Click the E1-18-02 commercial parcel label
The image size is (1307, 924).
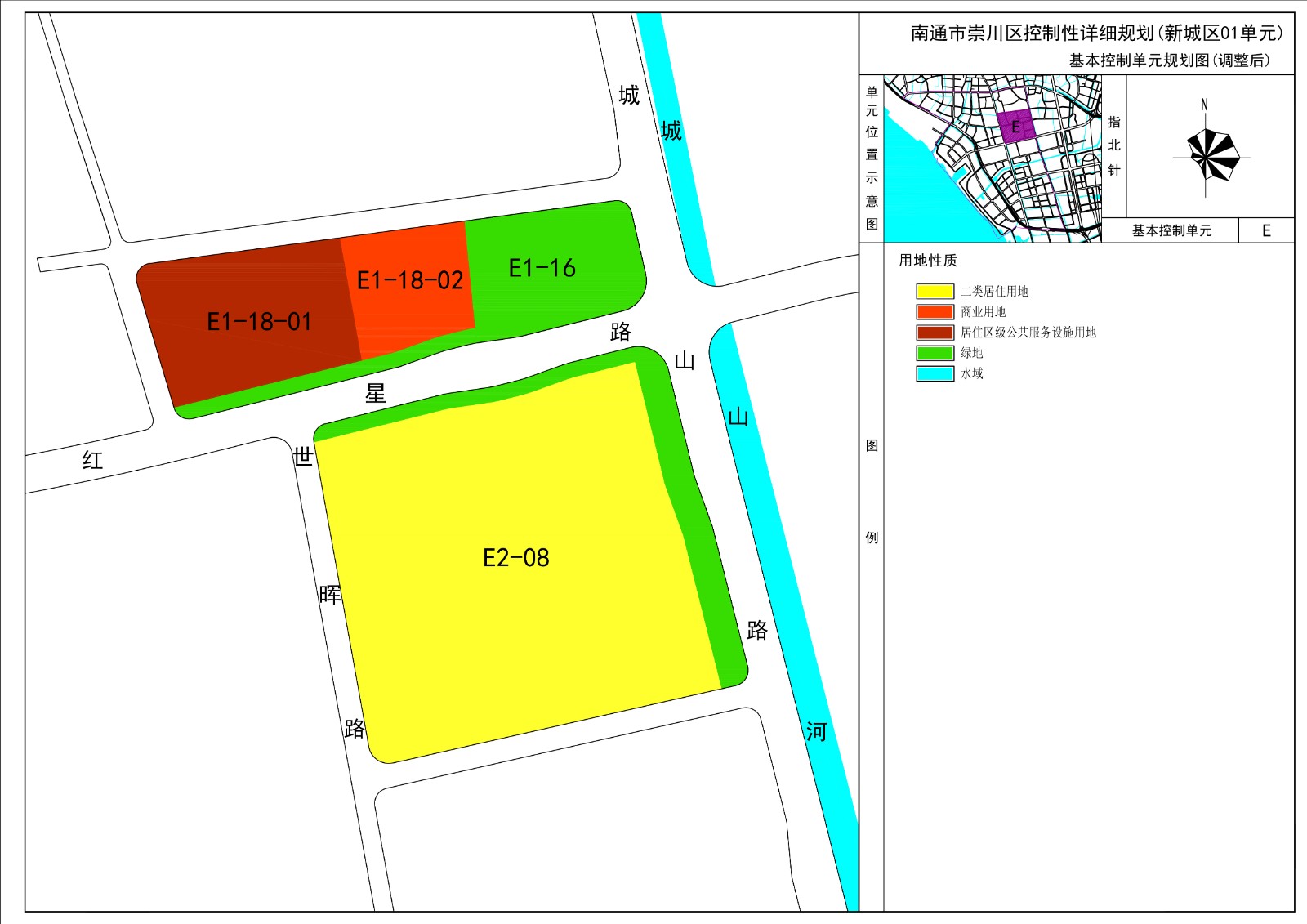coord(410,281)
